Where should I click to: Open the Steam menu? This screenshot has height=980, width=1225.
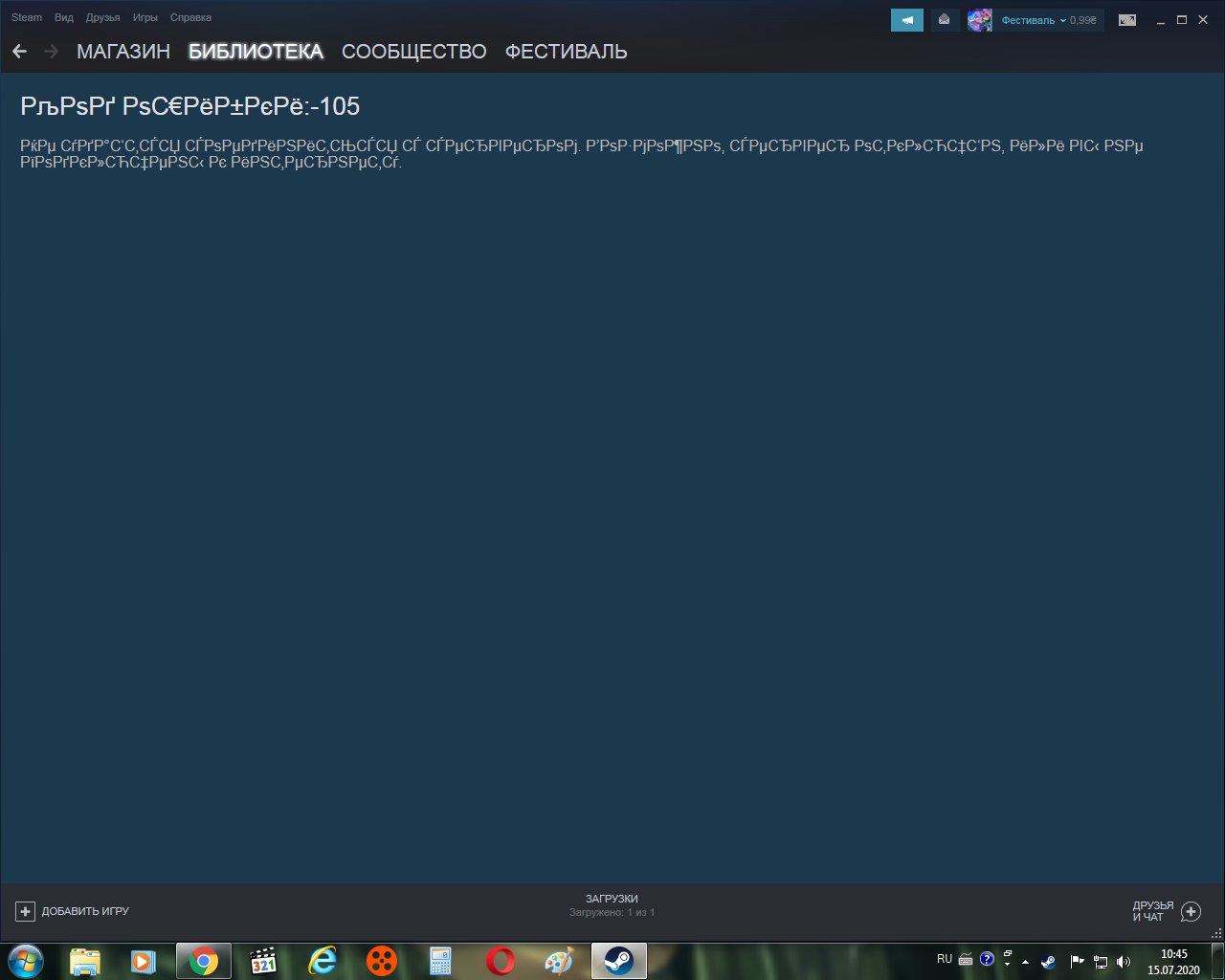tap(27, 17)
